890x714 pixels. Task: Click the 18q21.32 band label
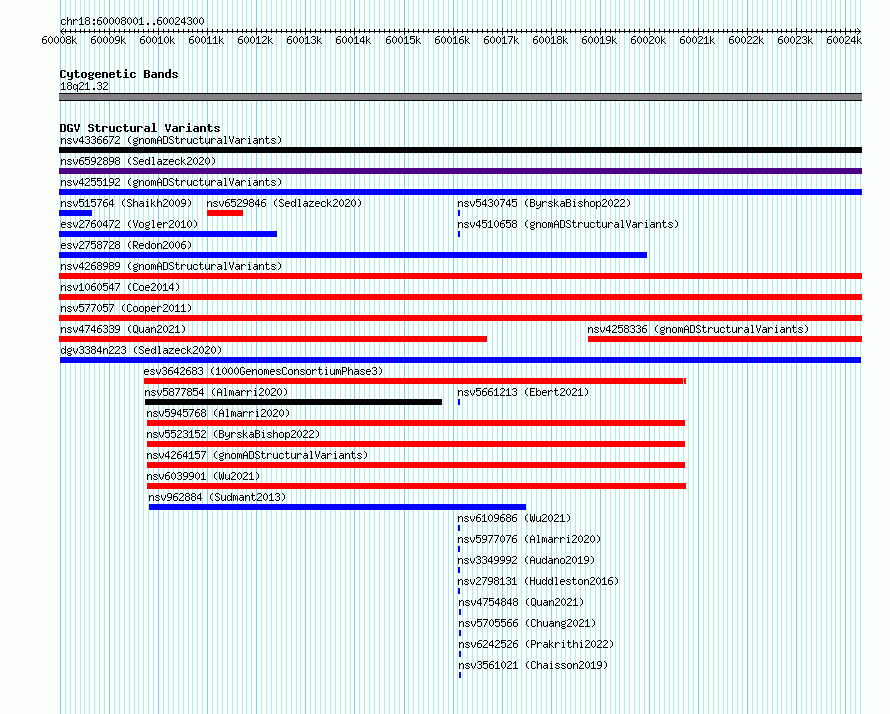(x=84, y=86)
